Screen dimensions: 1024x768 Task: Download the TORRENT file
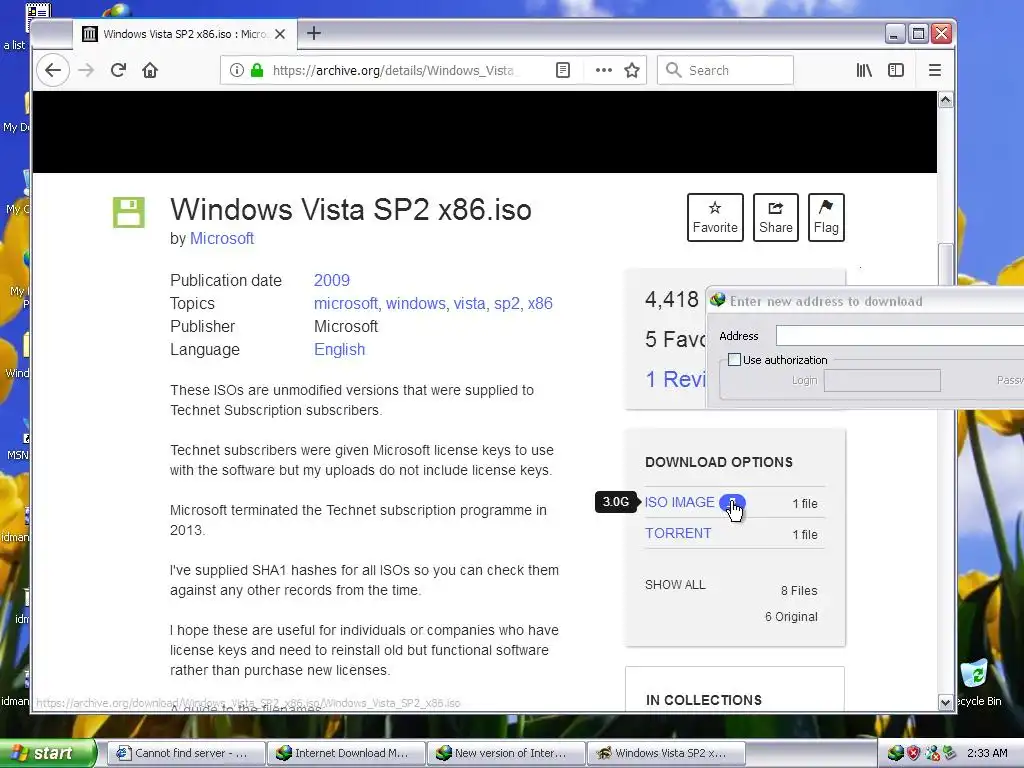coord(678,534)
